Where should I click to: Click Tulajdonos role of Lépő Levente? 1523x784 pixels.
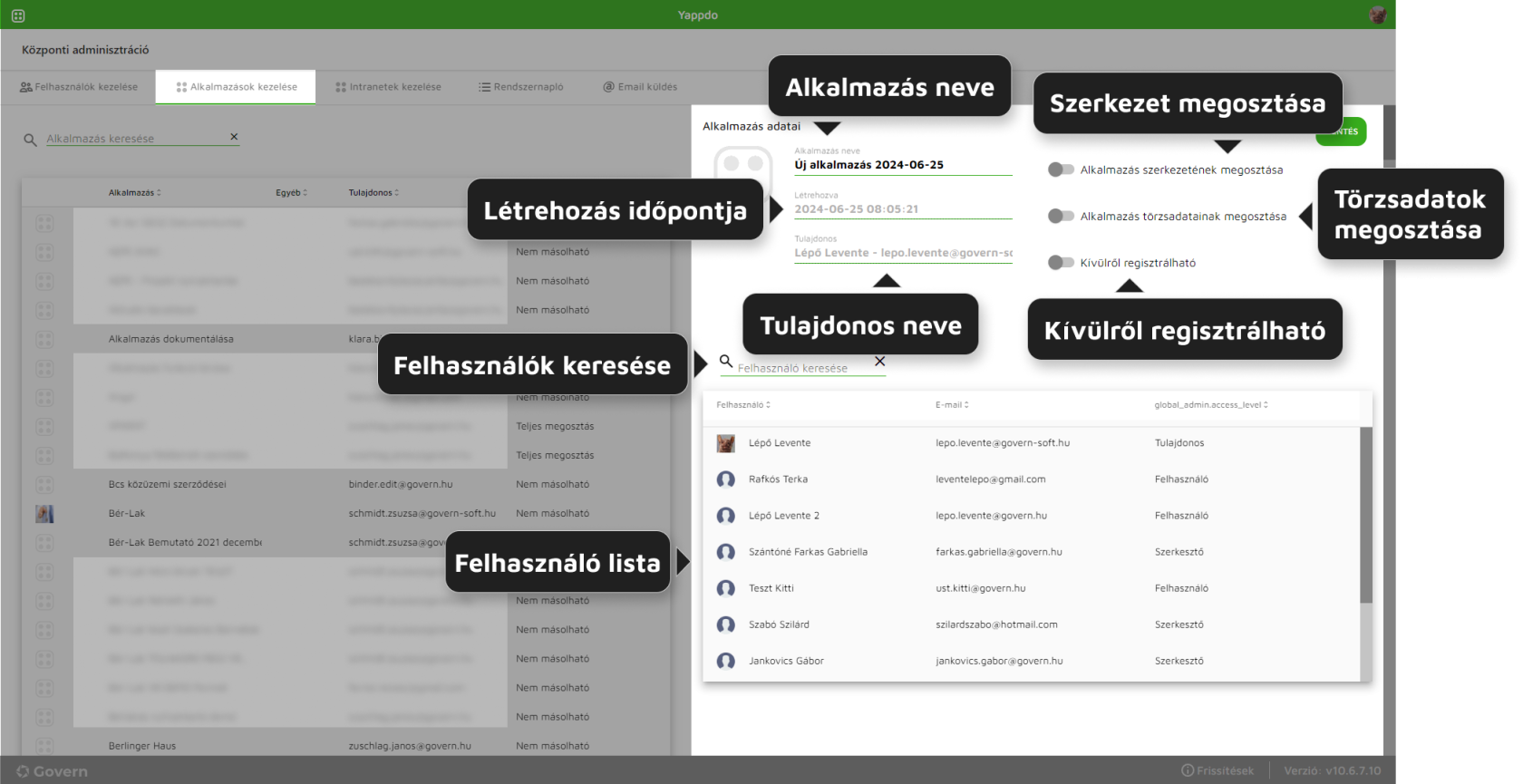pyautogui.click(x=1179, y=443)
